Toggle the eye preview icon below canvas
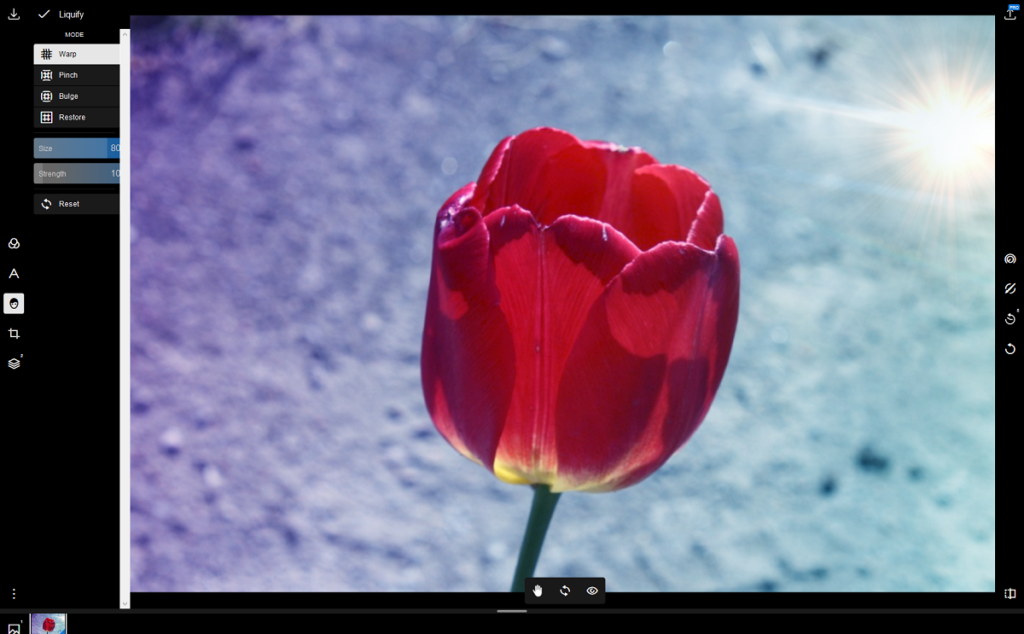This screenshot has width=1024, height=634. tap(592, 591)
